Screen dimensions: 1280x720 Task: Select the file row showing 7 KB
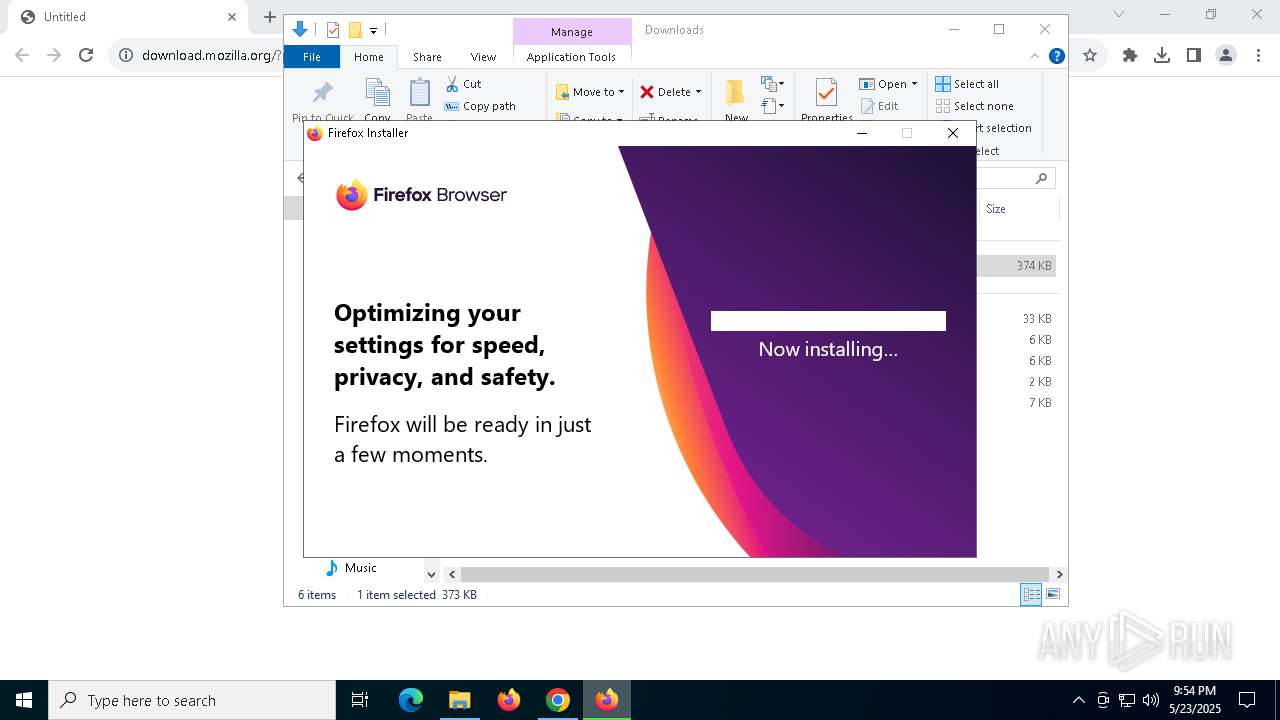click(x=1016, y=403)
